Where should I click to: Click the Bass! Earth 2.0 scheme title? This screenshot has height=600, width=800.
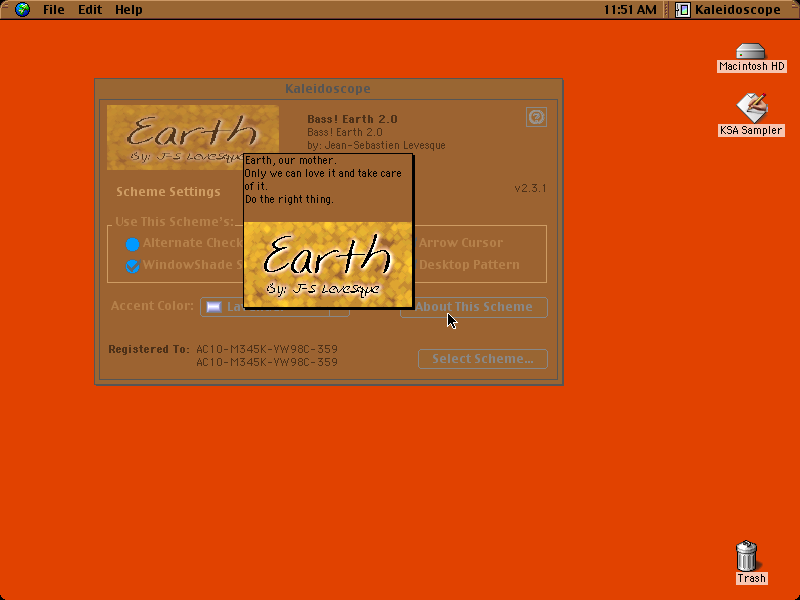(352, 119)
